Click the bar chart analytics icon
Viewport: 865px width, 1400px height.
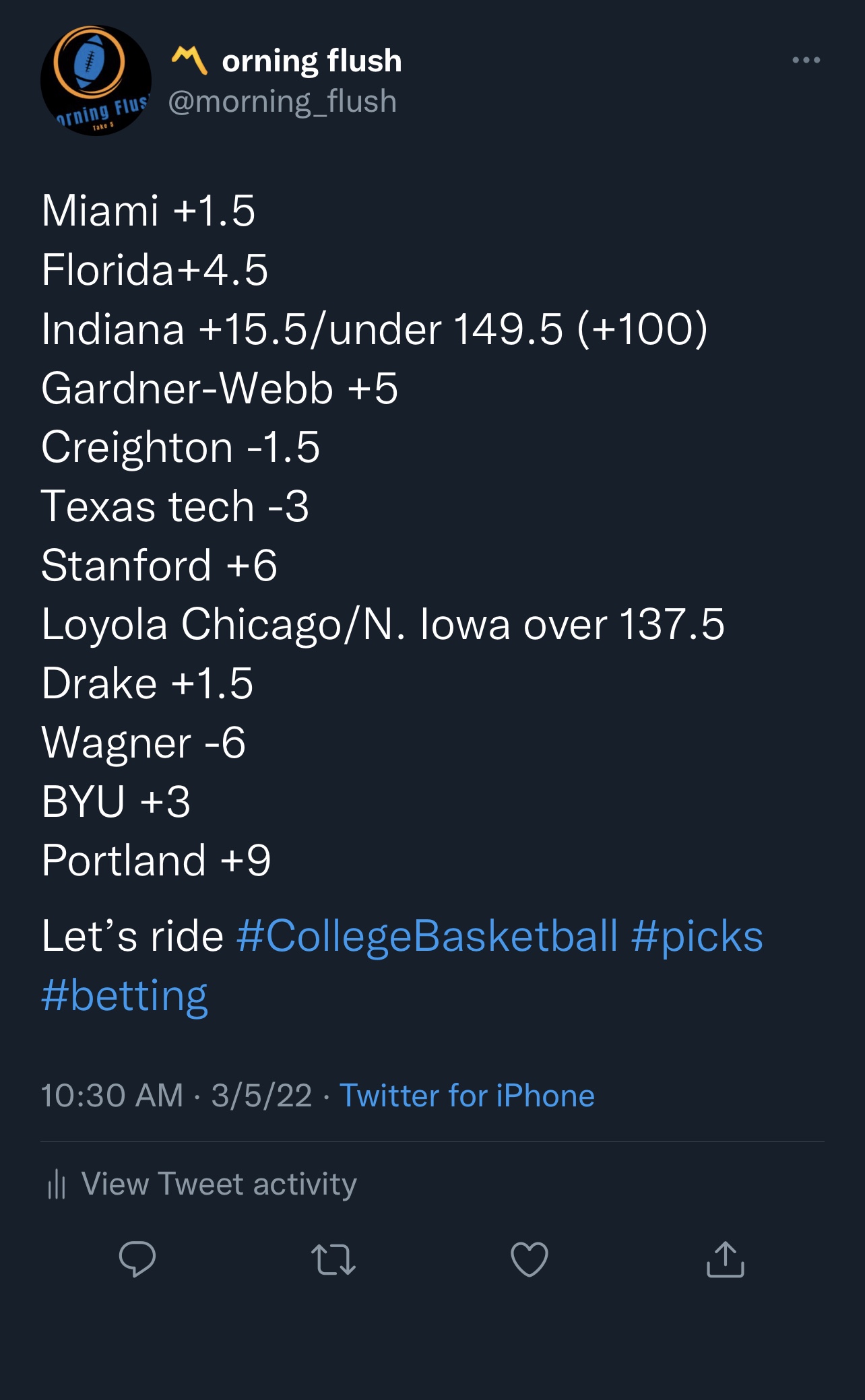(57, 1184)
